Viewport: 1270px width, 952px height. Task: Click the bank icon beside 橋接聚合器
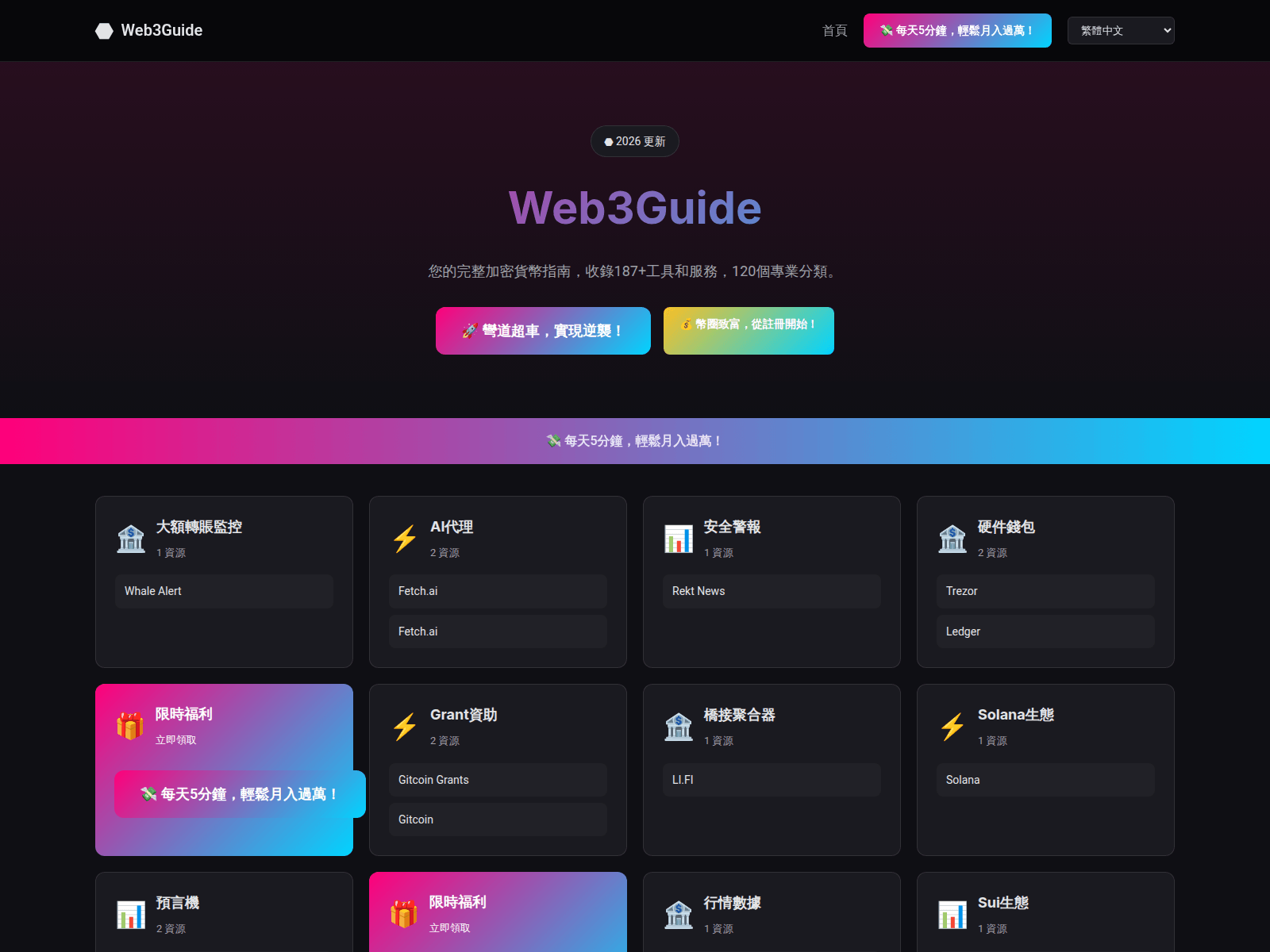679,727
